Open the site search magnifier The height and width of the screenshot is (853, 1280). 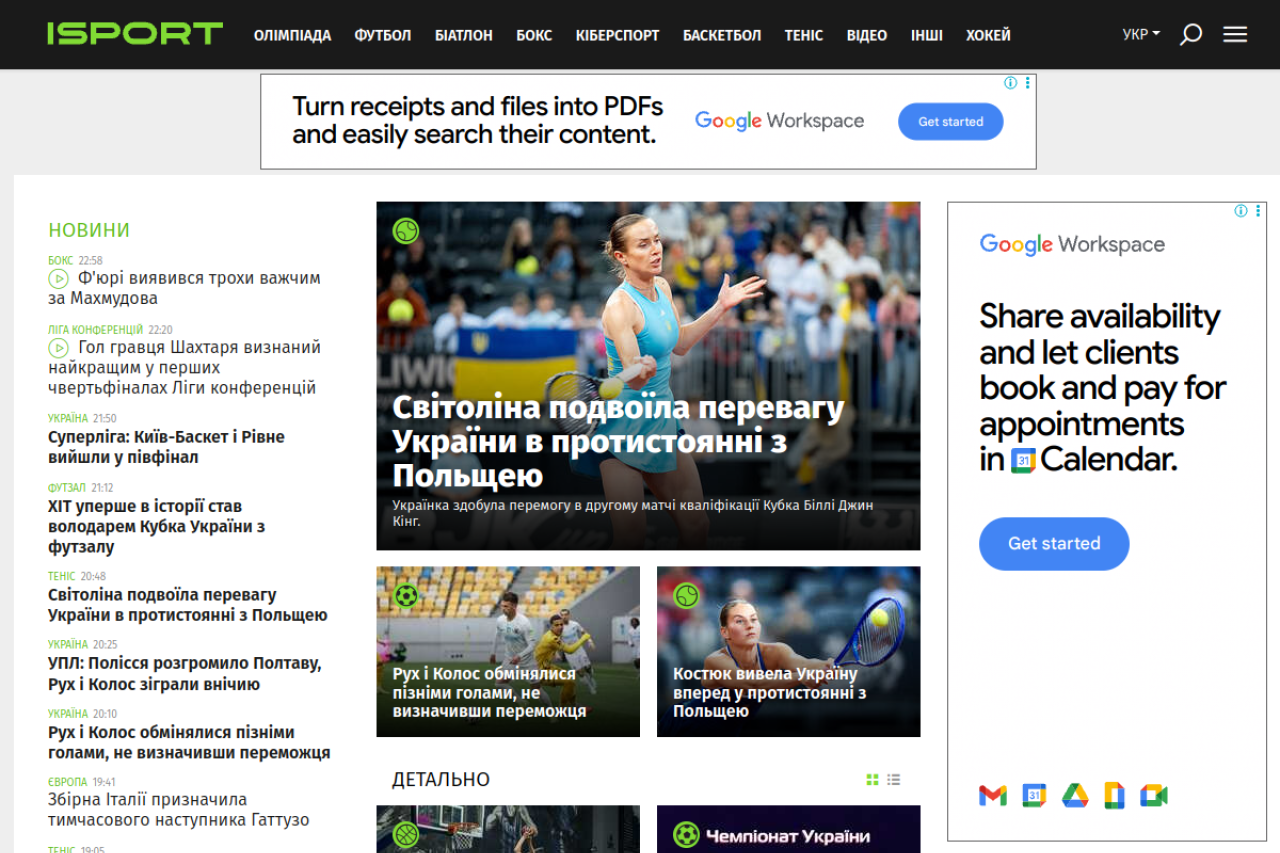point(1190,35)
